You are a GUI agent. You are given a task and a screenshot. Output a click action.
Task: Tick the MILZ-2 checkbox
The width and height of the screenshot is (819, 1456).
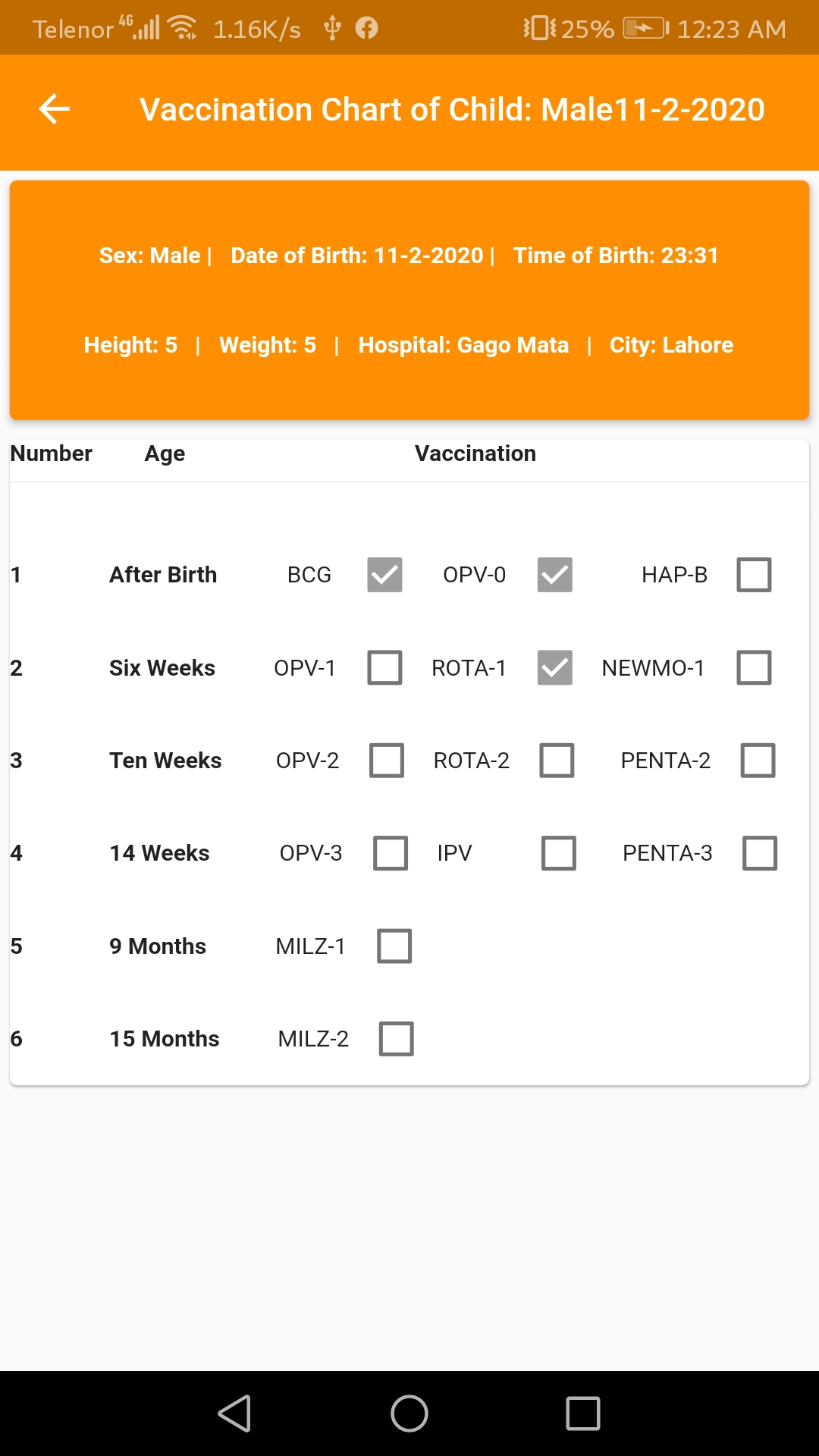(396, 1039)
